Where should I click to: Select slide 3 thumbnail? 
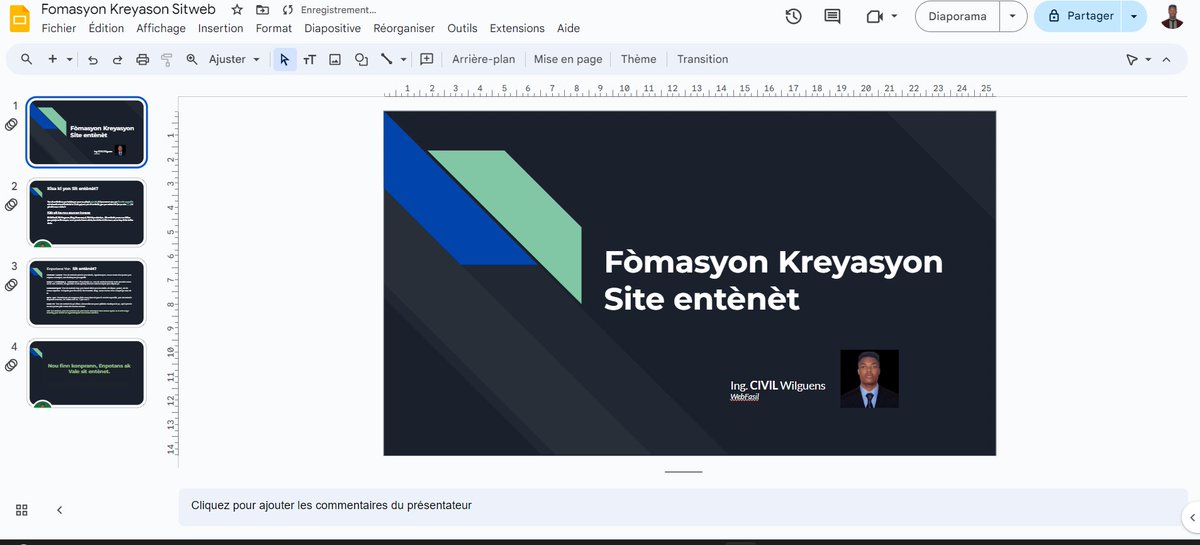click(x=87, y=292)
